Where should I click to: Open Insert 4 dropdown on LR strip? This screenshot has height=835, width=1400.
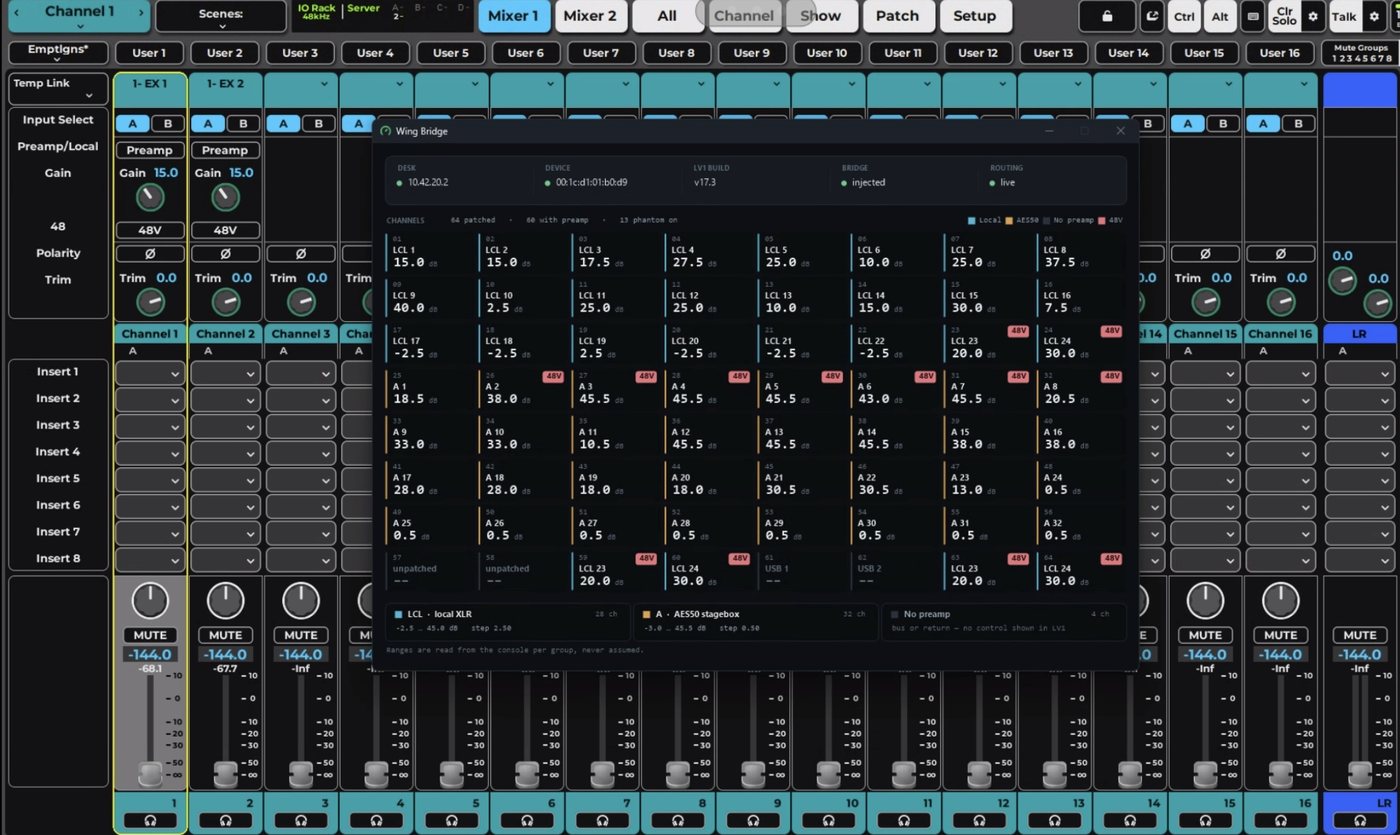click(x=1360, y=453)
